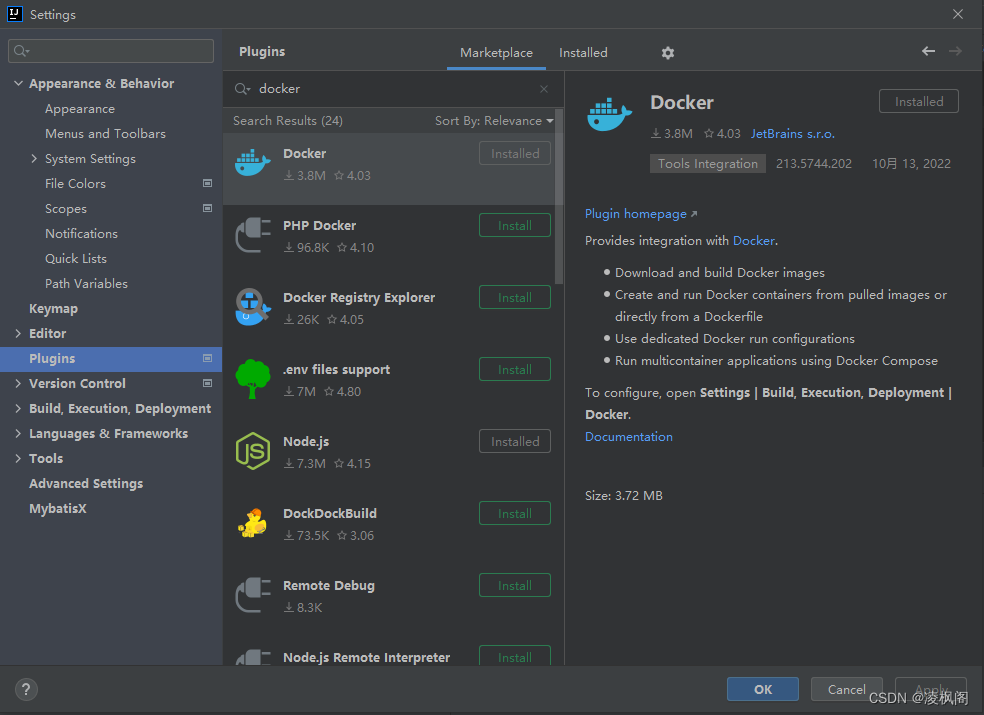Viewport: 984px width, 715px height.
Task: Select the Marketplace tab
Action: tap(496, 52)
